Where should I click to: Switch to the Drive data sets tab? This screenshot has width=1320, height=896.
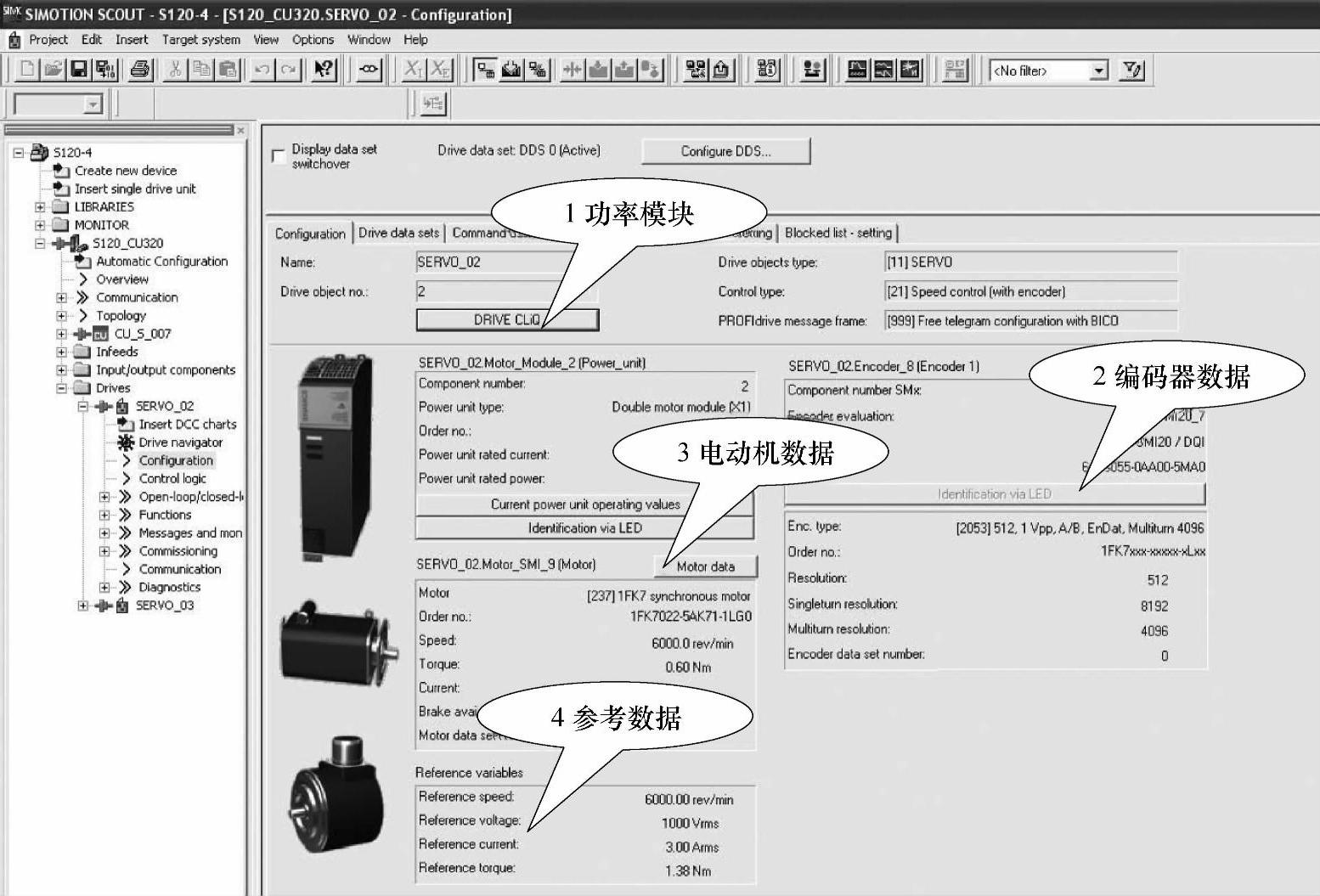pyautogui.click(x=399, y=233)
